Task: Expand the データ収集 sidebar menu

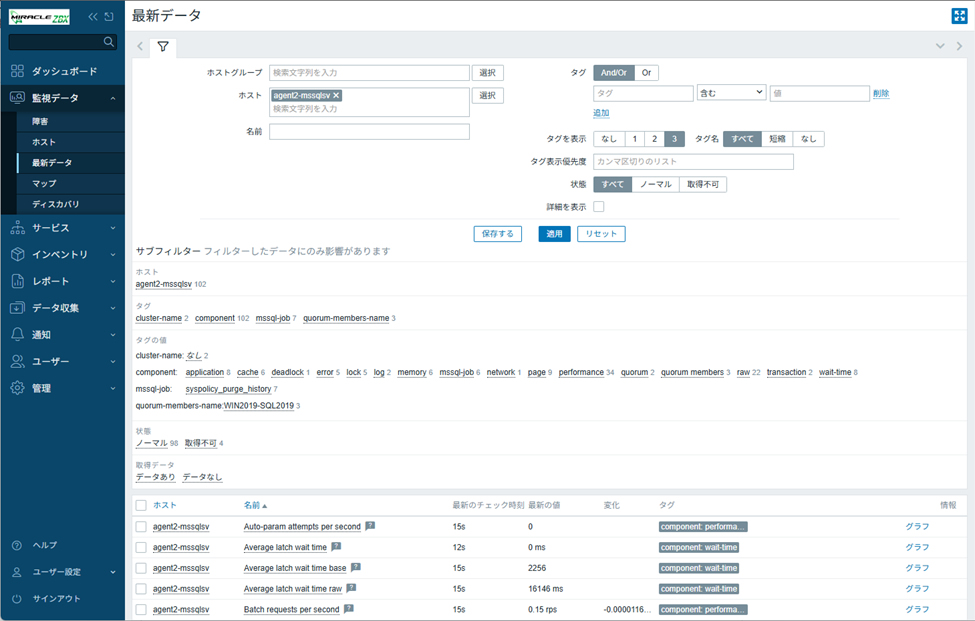Action: pyautogui.click(x=63, y=308)
